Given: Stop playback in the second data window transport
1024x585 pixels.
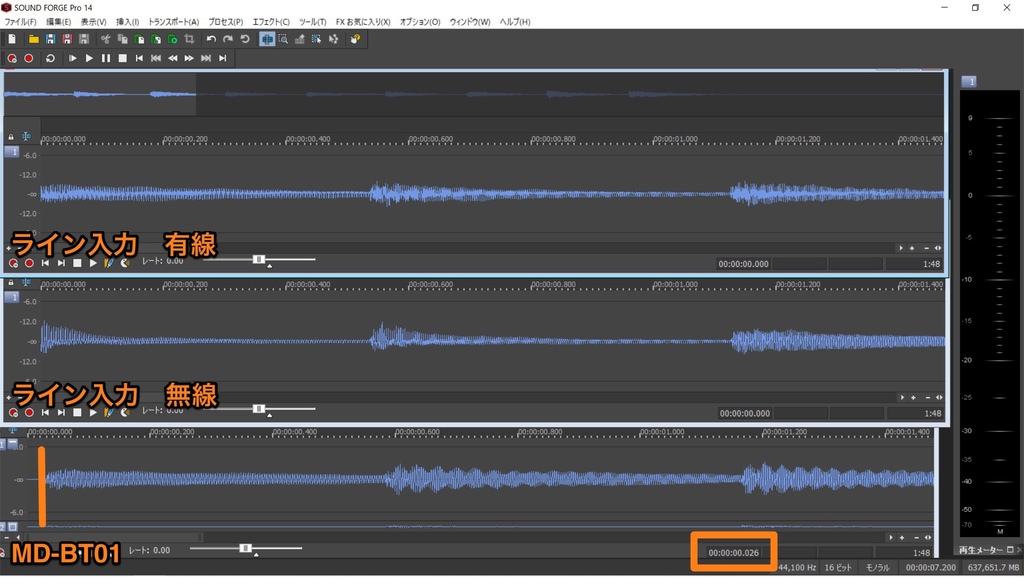Looking at the screenshot, I should (x=77, y=413).
